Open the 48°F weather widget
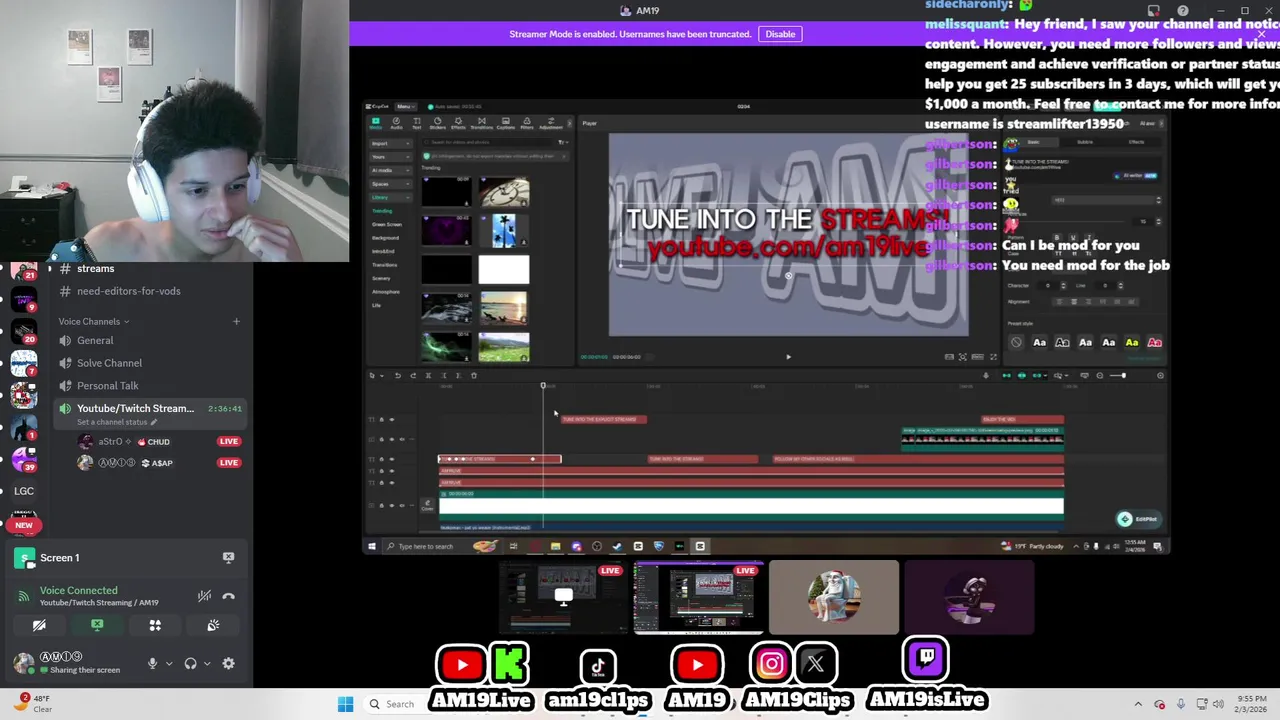This screenshot has height=720, width=1280. pyautogui.click(x=35, y=703)
